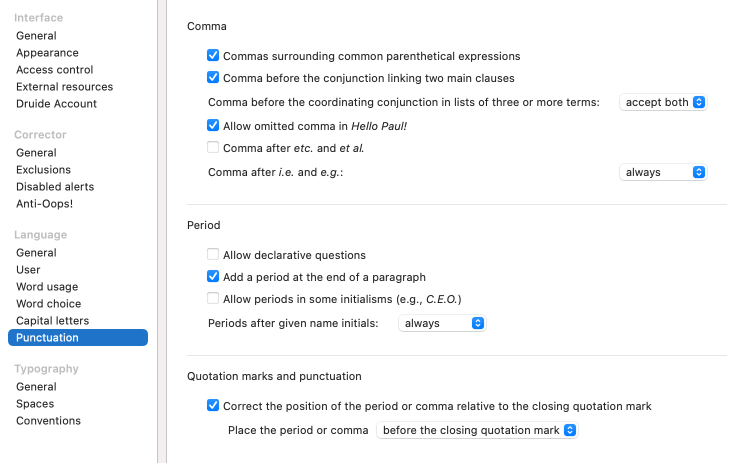This screenshot has height=463, width=729.
Task: Enable Allow declarative questions checkbox
Action: coord(213,255)
